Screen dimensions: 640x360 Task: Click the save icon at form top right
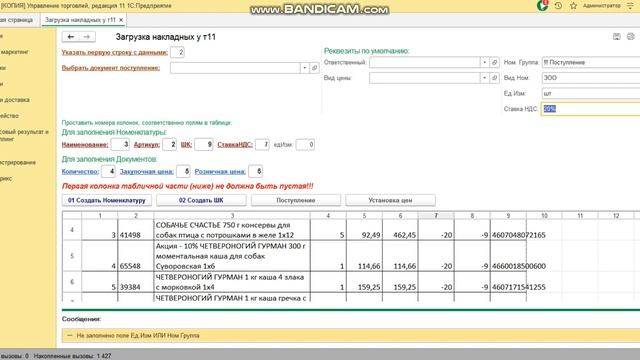coord(617,37)
